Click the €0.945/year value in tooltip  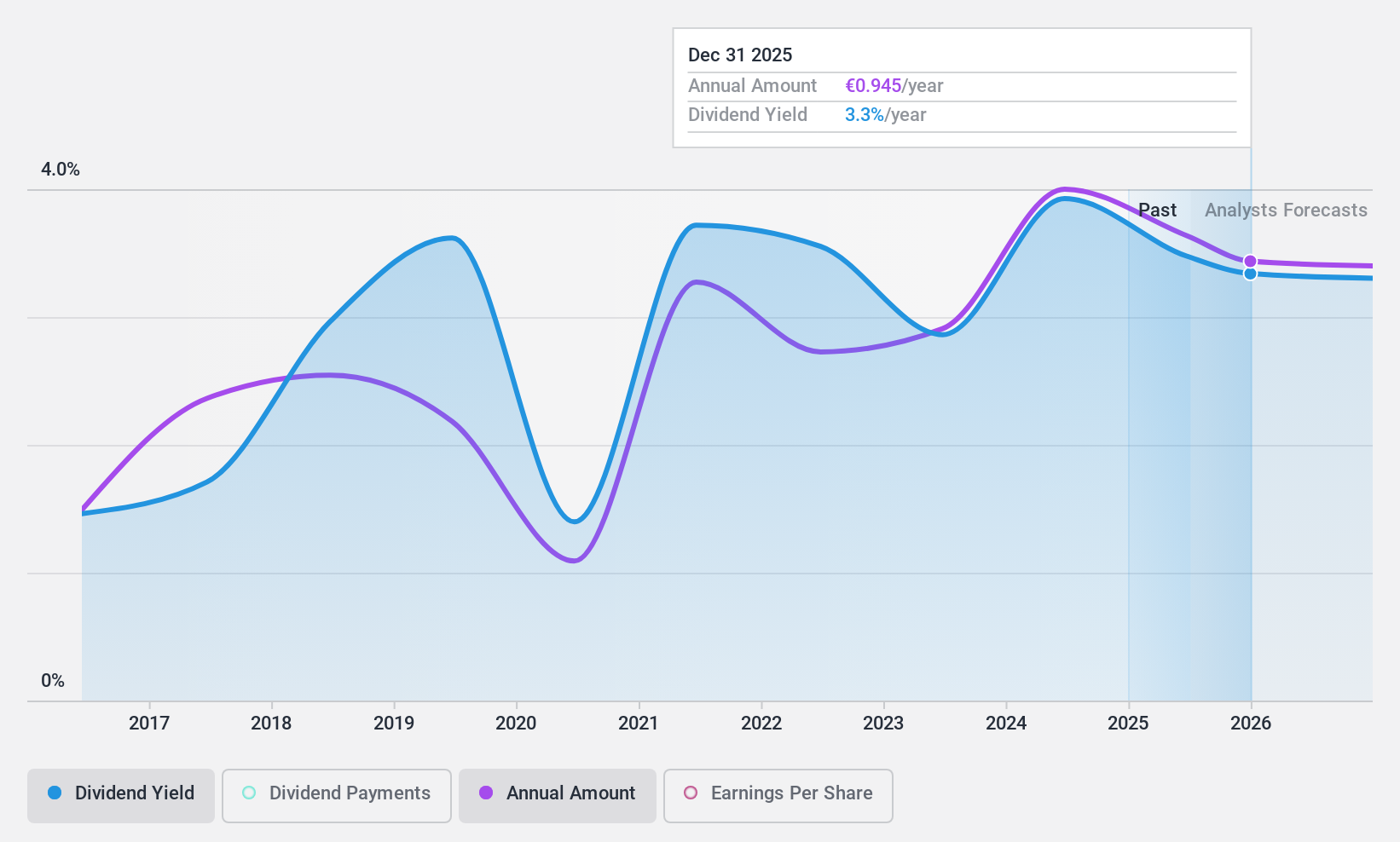pos(894,86)
